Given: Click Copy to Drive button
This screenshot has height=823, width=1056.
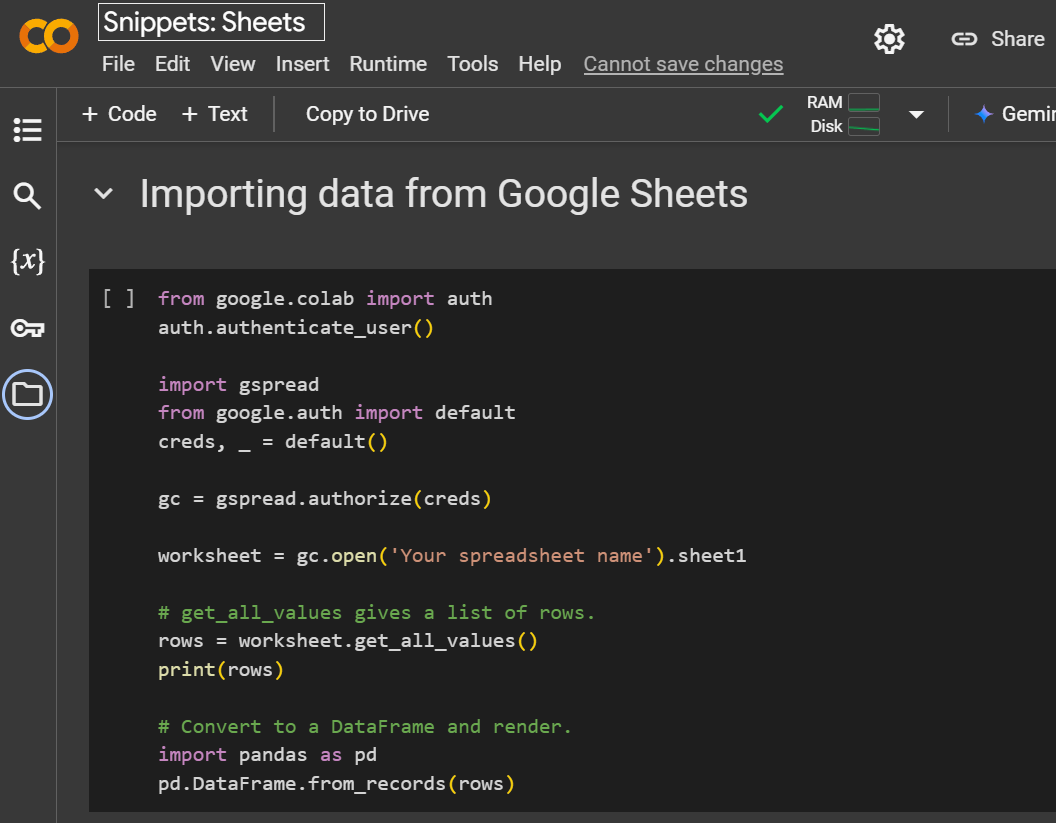Looking at the screenshot, I should coord(367,114).
